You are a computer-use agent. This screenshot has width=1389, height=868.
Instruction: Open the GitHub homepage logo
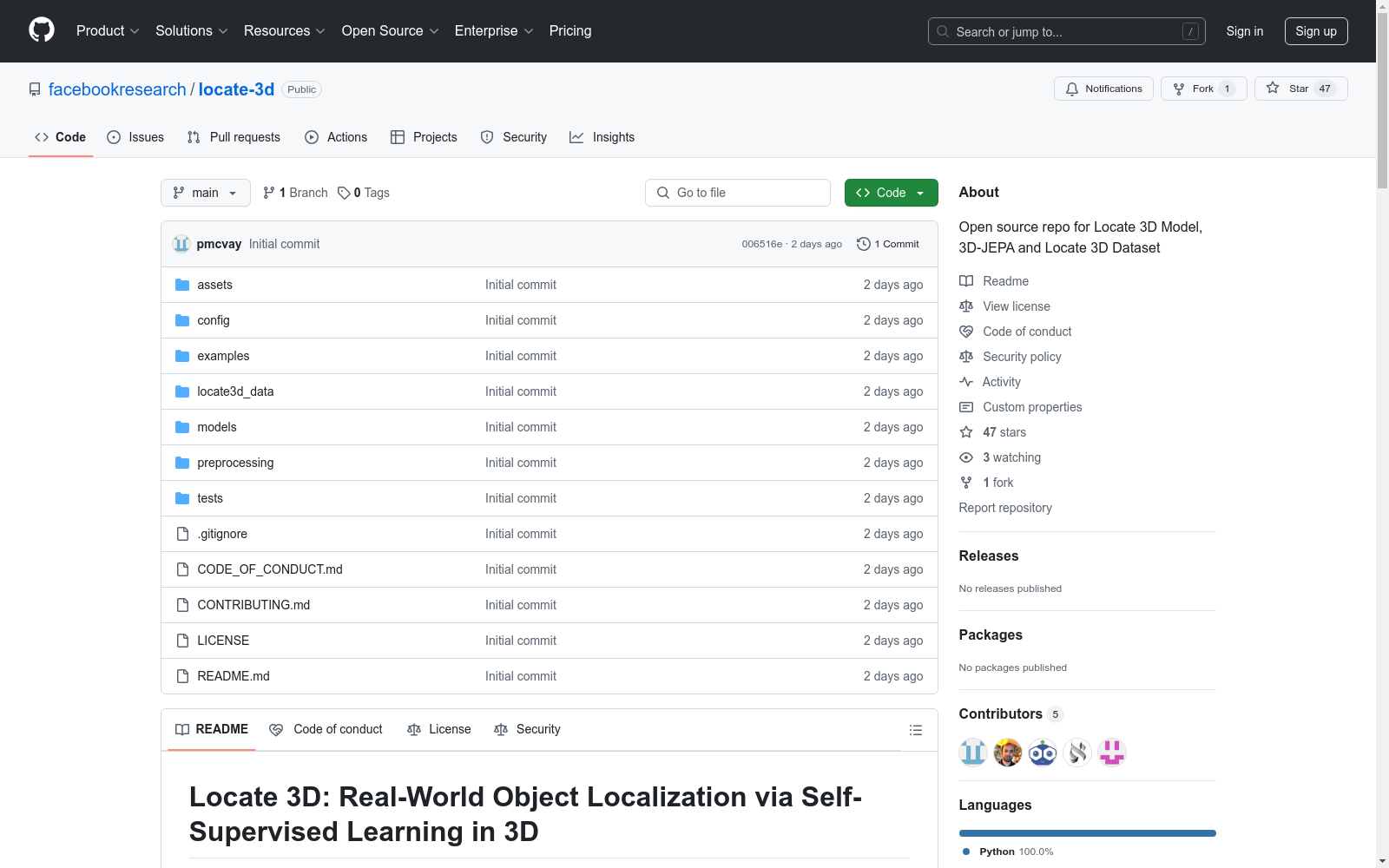pyautogui.click(x=42, y=30)
